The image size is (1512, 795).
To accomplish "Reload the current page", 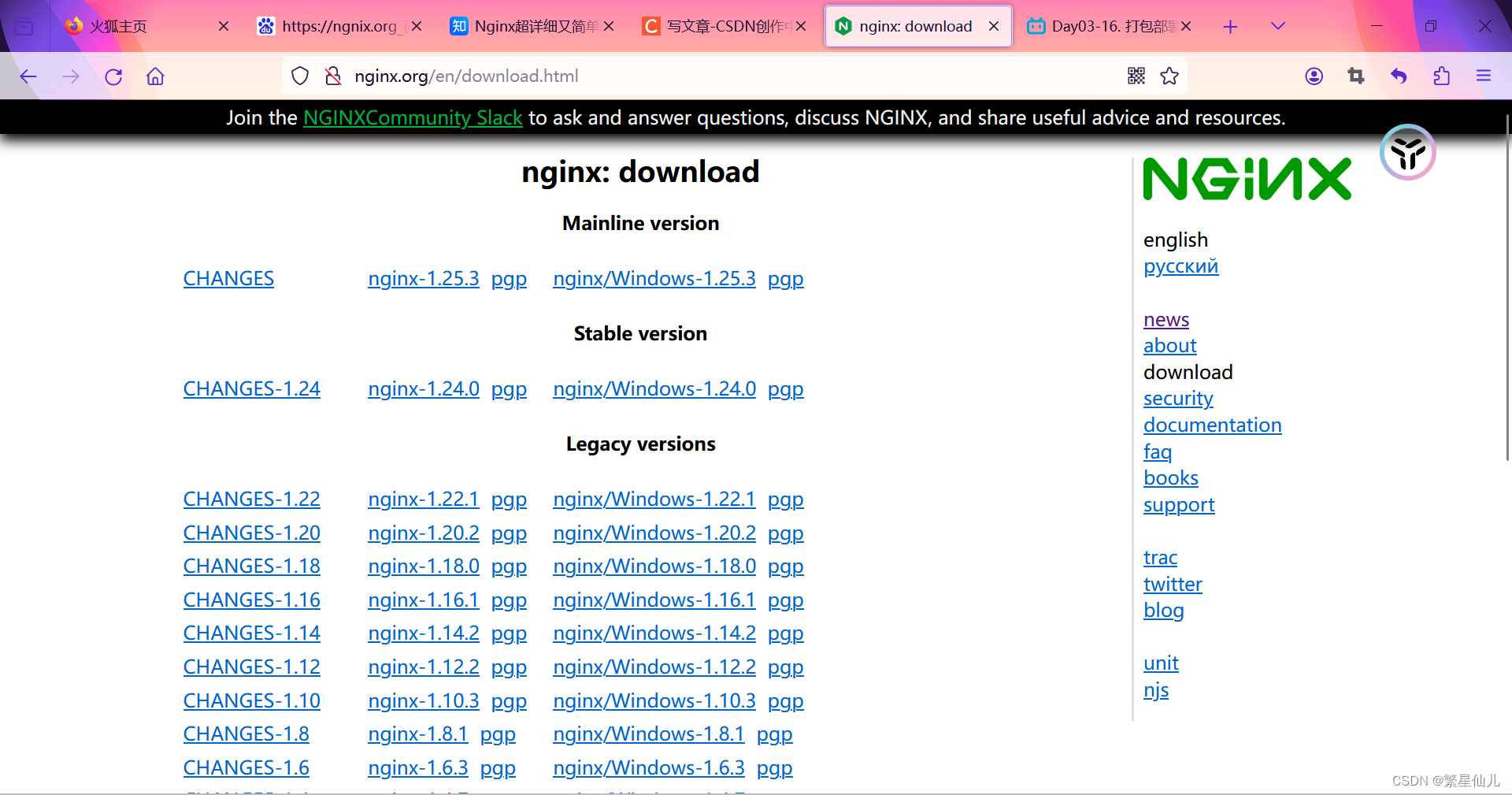I will (113, 76).
